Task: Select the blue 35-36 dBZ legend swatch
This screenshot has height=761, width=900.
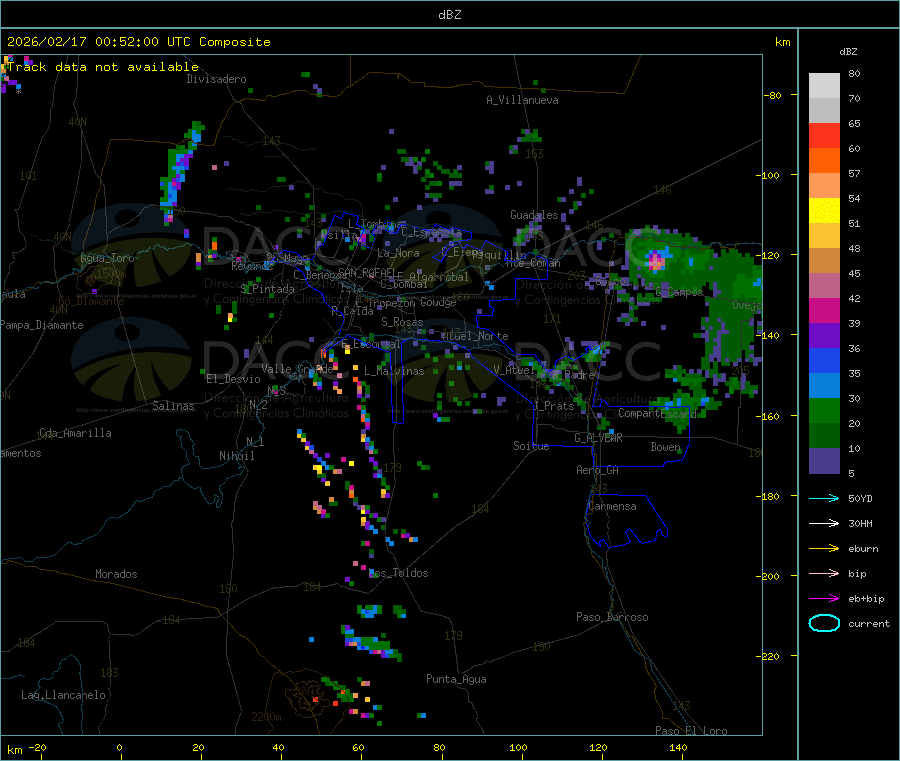Action: (x=824, y=360)
